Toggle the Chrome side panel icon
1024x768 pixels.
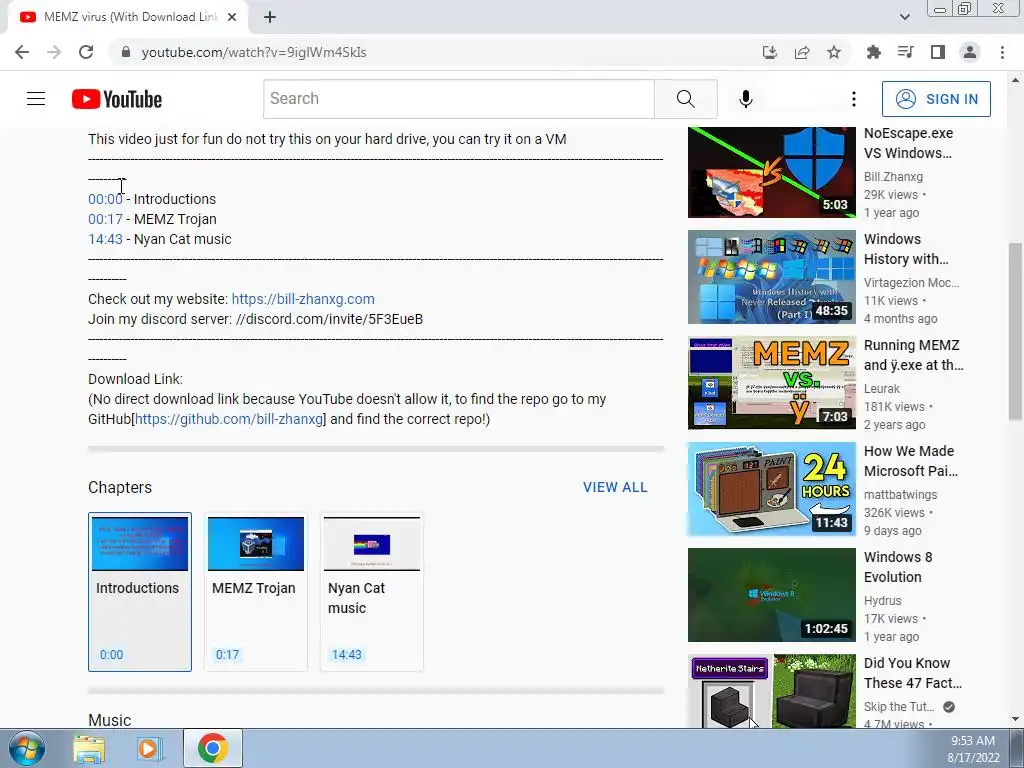pos(938,52)
